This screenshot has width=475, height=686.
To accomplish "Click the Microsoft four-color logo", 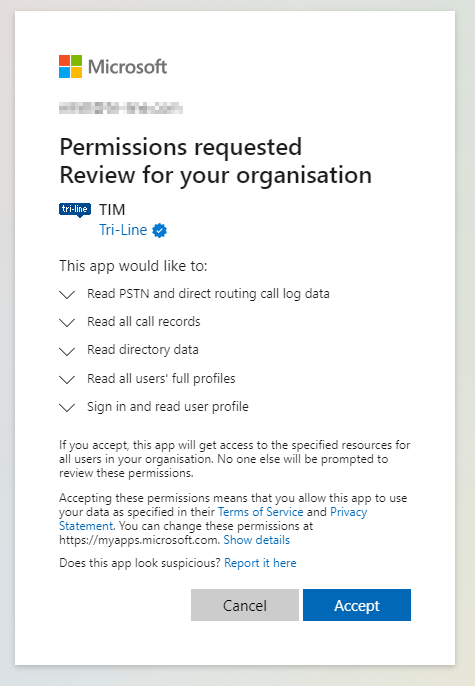I will point(70,66).
